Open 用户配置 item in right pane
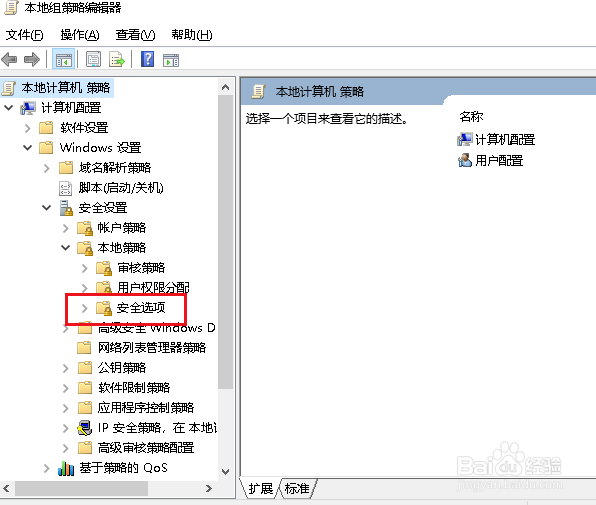This screenshot has height=505, width=596. pyautogui.click(x=490, y=161)
